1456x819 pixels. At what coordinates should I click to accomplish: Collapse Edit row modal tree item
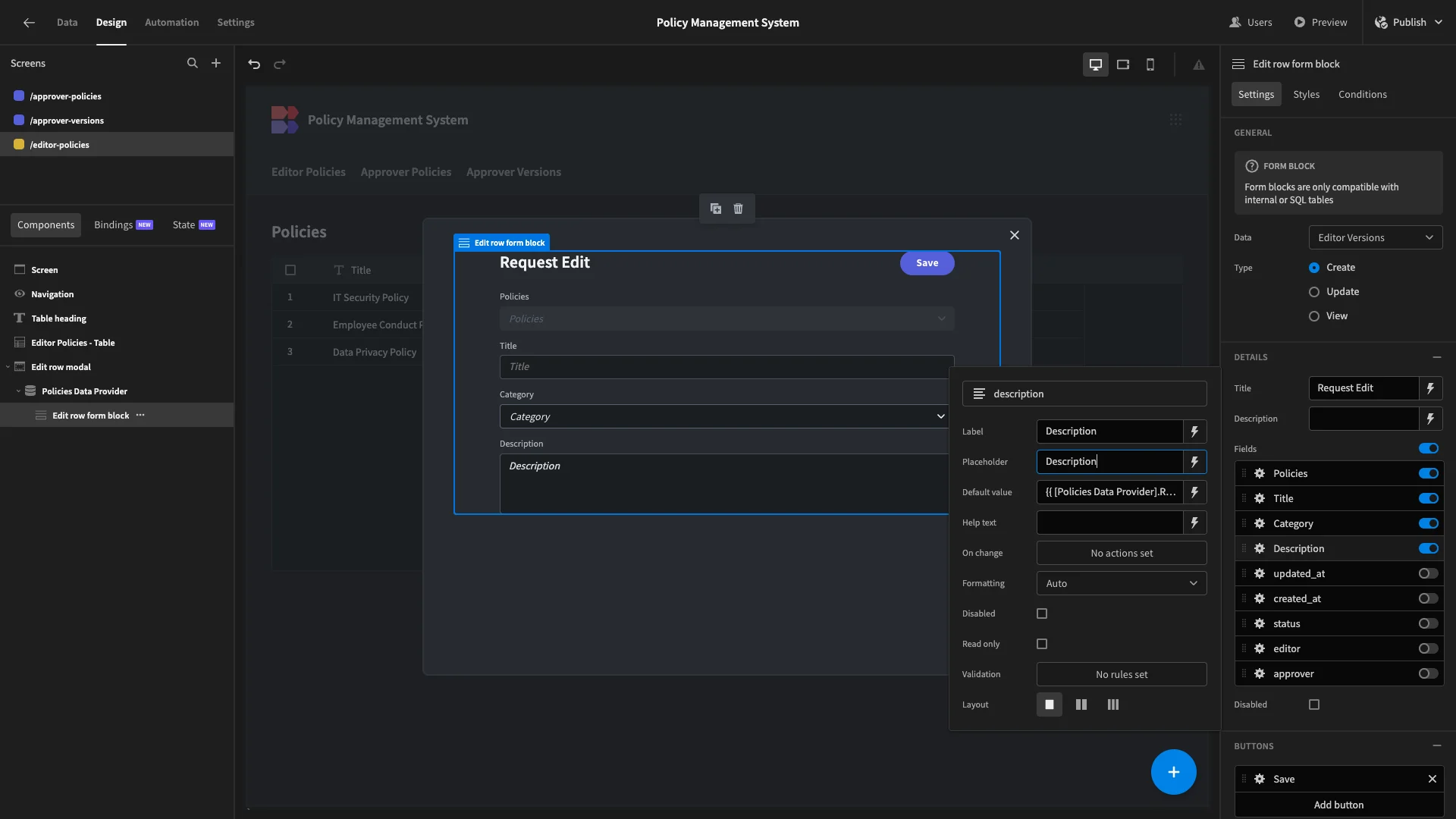[x=8, y=367]
